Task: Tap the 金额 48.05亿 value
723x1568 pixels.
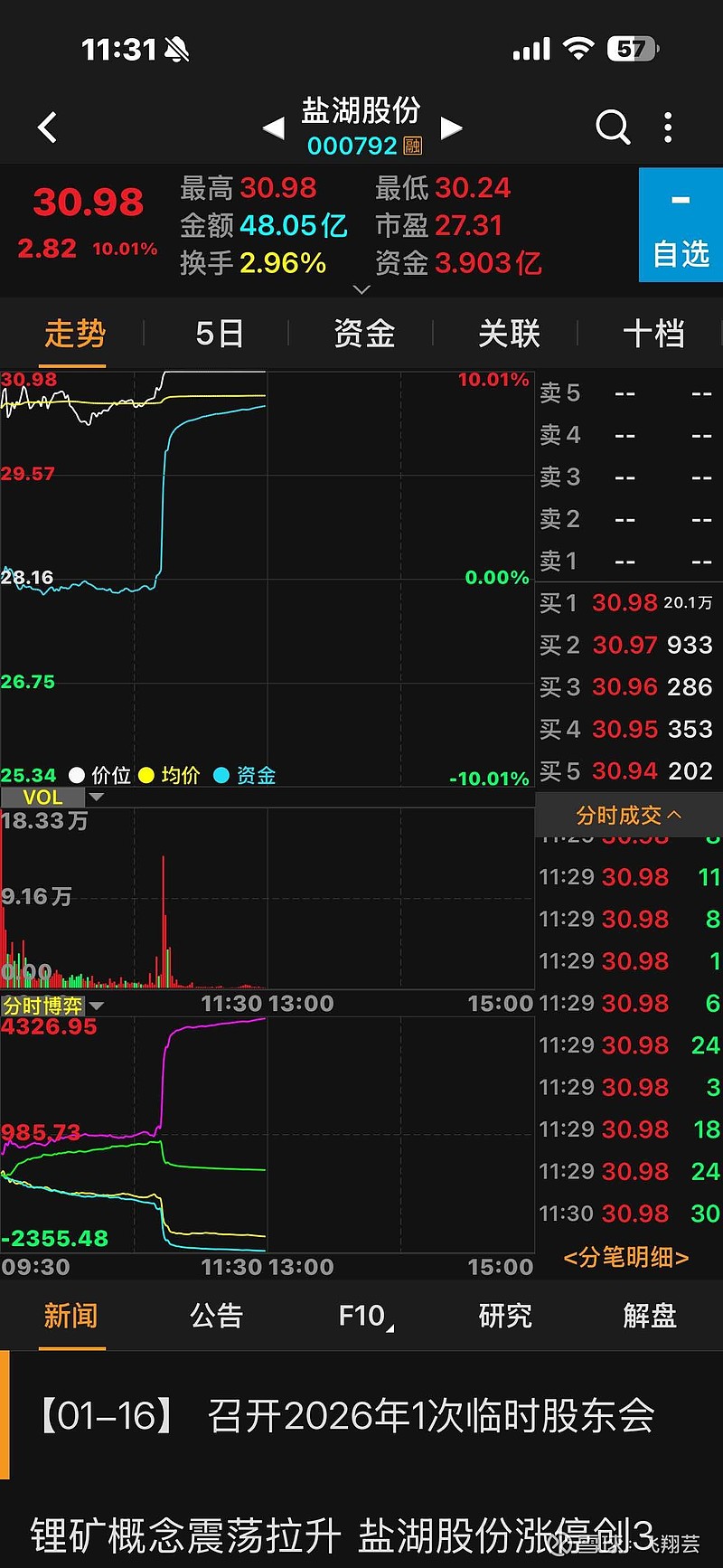Action: tap(294, 225)
